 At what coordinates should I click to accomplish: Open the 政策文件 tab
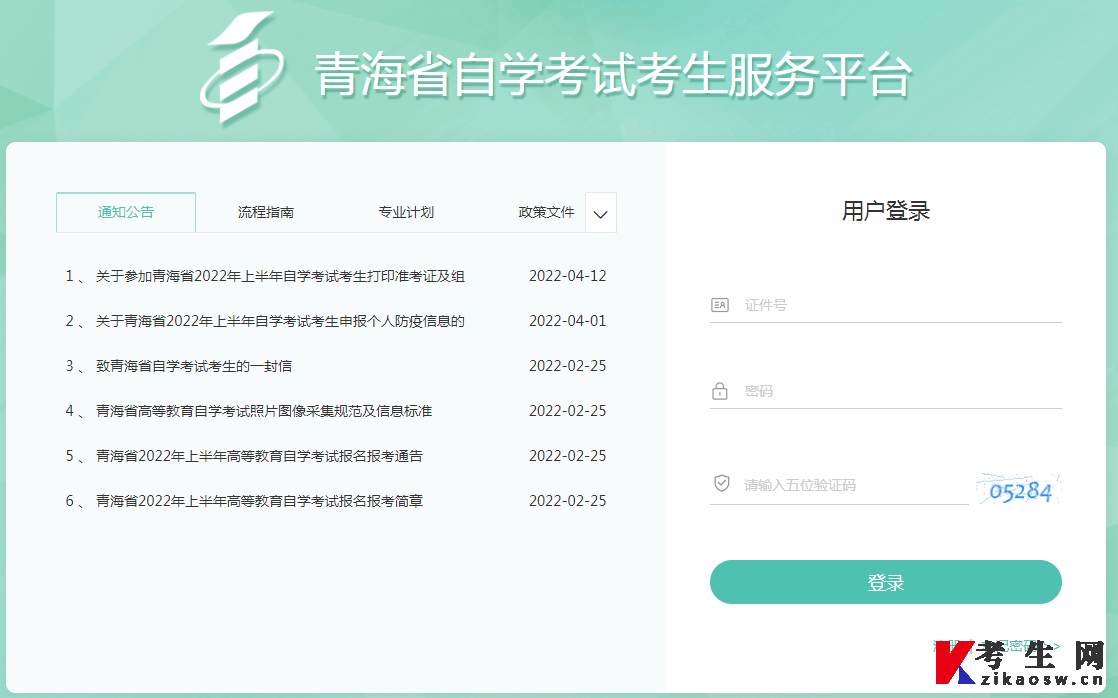point(546,212)
